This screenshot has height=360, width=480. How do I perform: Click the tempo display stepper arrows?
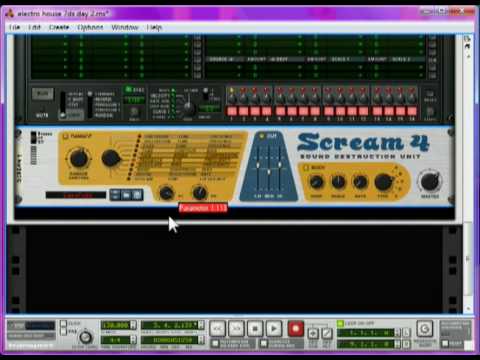pyautogui.click(x=133, y=325)
